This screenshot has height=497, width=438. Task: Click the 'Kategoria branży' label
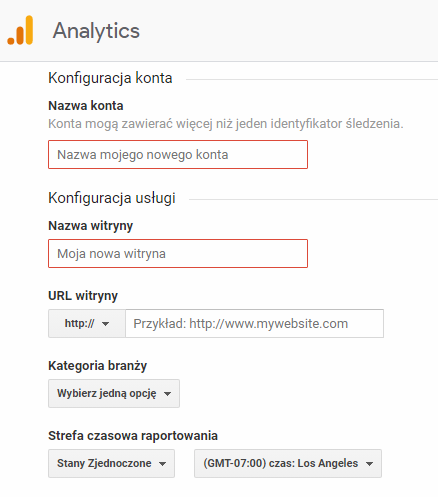click(x=98, y=366)
